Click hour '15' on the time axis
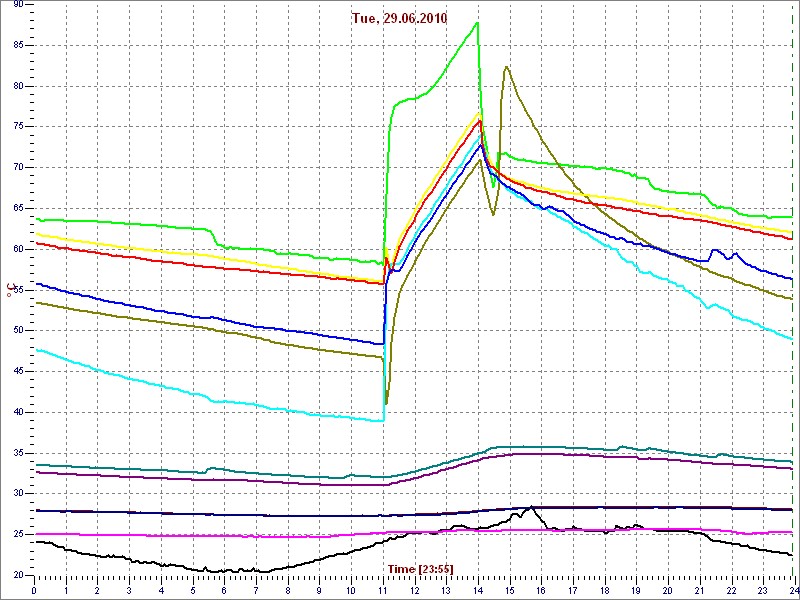This screenshot has width=800, height=600. click(509, 591)
